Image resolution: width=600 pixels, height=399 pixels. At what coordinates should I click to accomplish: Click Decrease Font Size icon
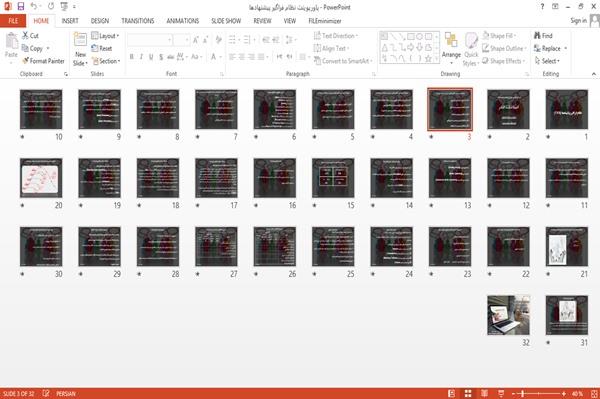point(205,40)
